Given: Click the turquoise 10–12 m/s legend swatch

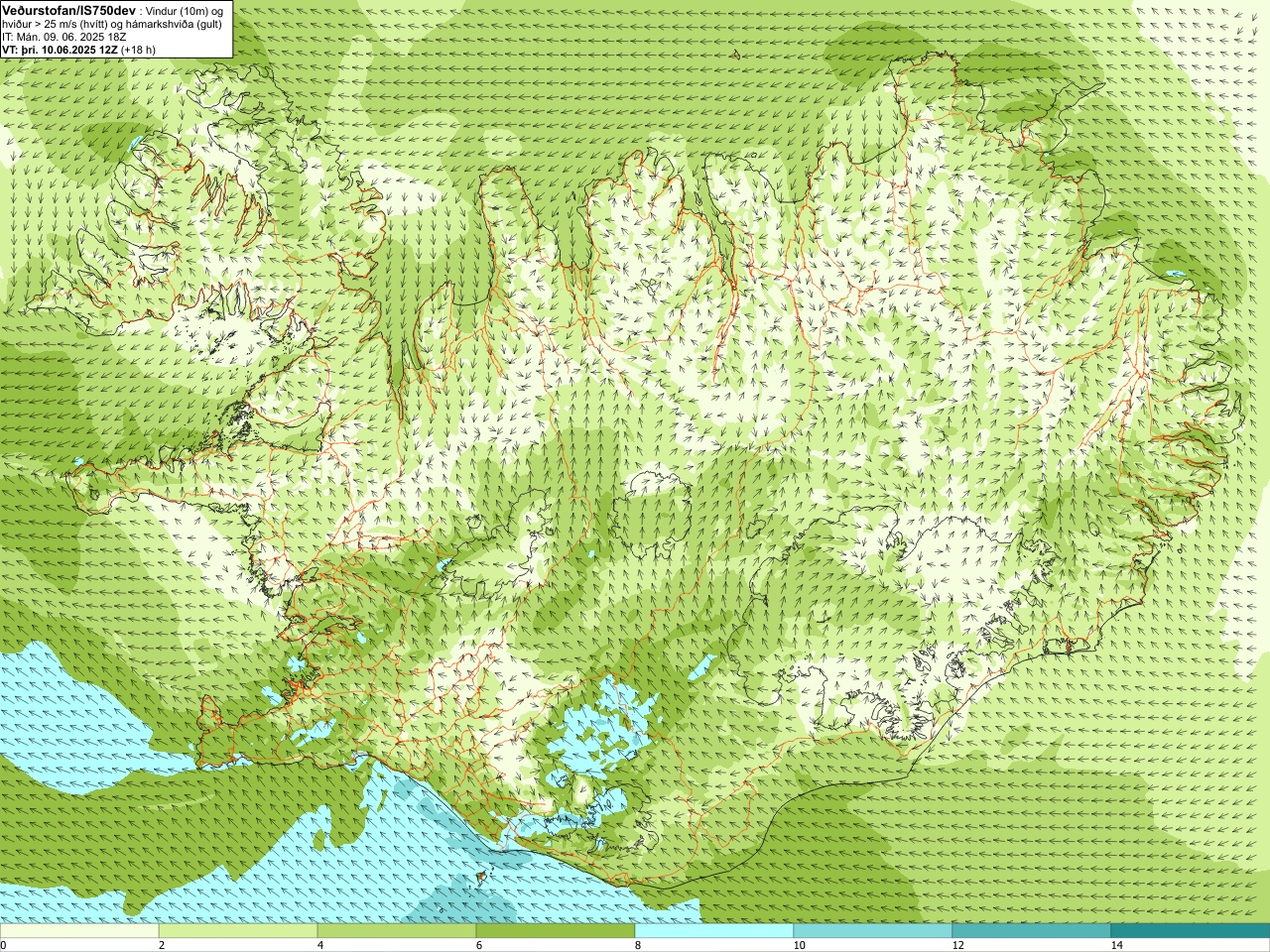Looking at the screenshot, I should [873, 931].
